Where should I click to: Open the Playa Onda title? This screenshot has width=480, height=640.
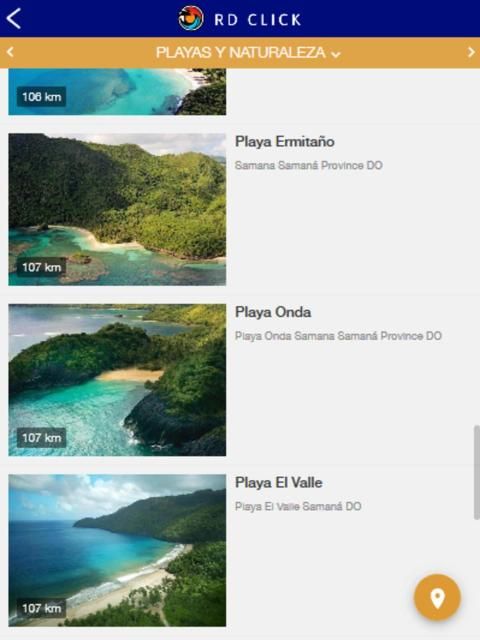pyautogui.click(x=273, y=312)
